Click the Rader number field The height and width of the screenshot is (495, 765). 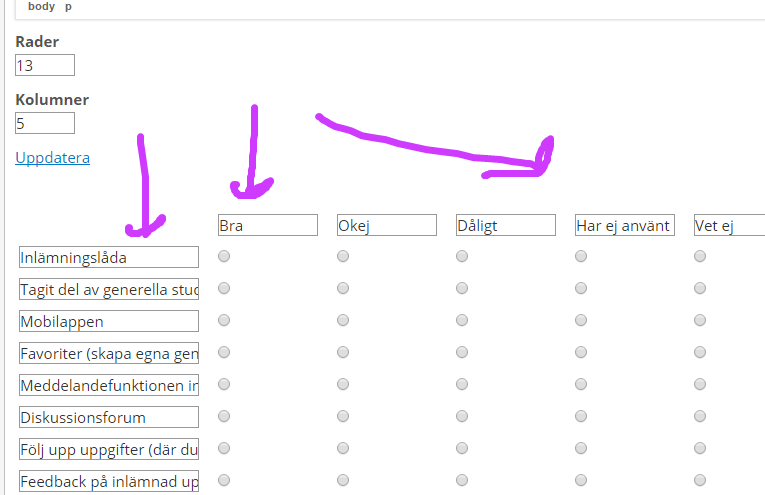(45, 65)
